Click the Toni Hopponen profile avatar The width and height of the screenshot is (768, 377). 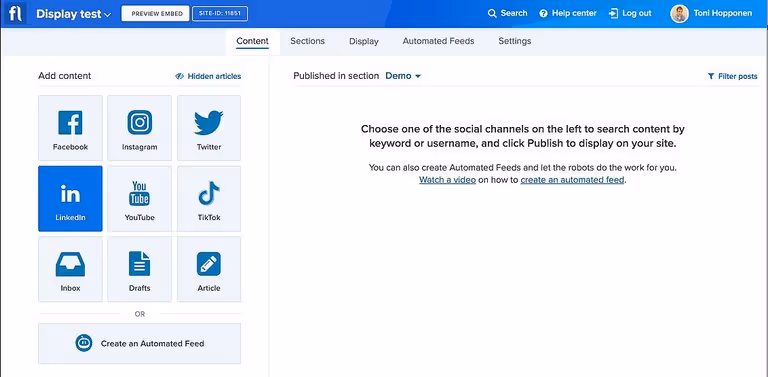coord(679,14)
